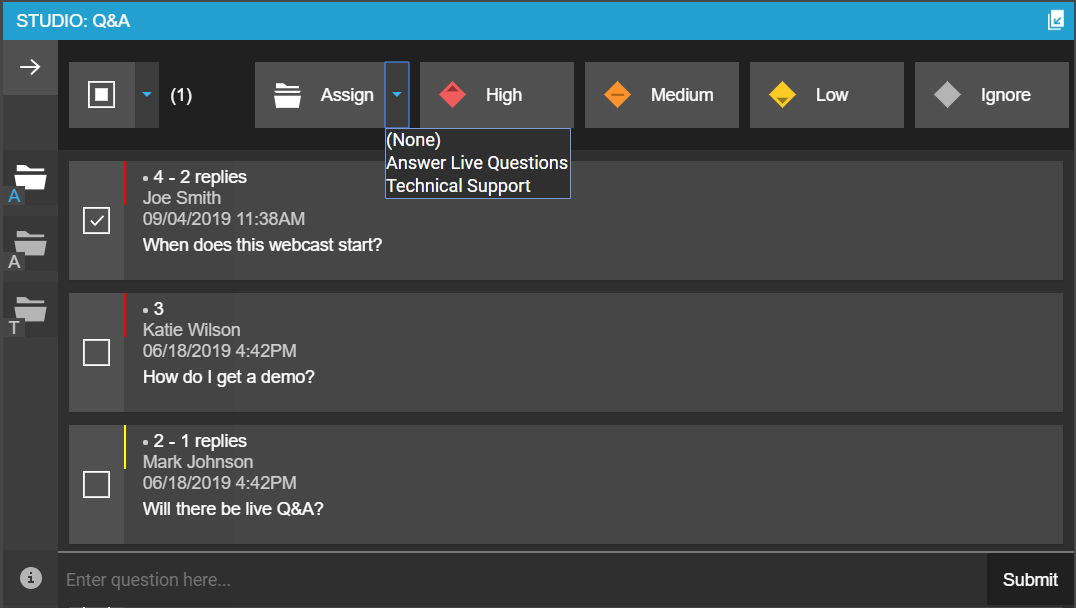
Task: Open the second folder icon labeled A
Action: 30,246
